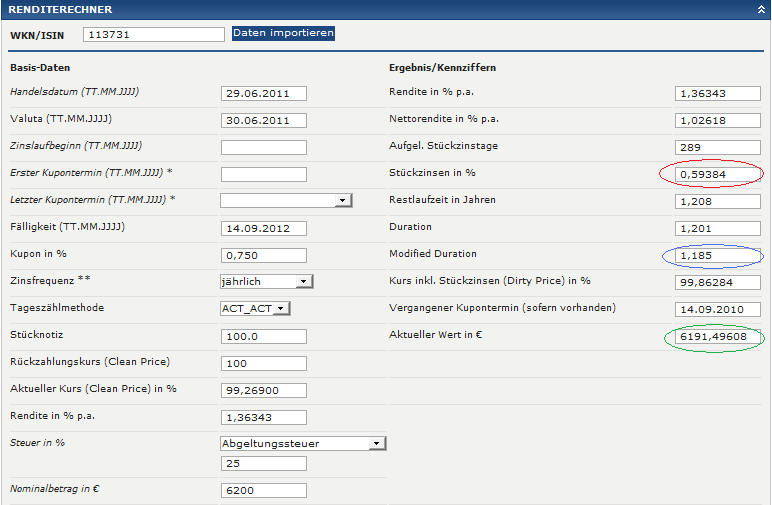Select the tax percentage field showing 25
Viewport: 772px width, 505px height.
tap(264, 464)
